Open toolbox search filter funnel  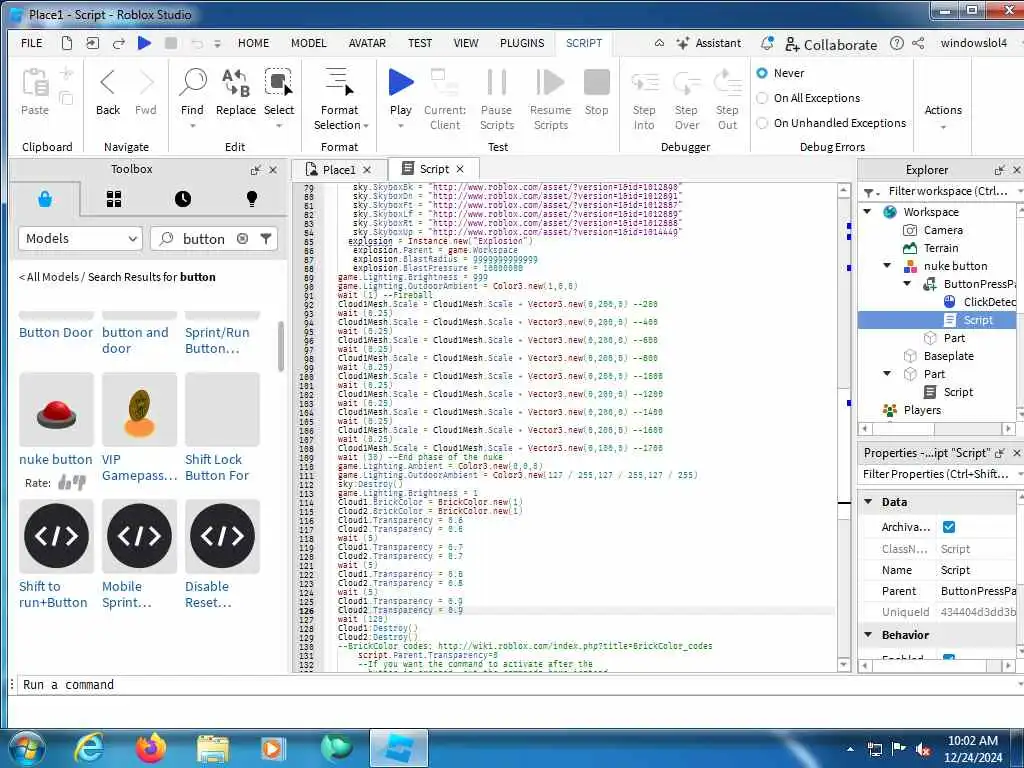[266, 238]
